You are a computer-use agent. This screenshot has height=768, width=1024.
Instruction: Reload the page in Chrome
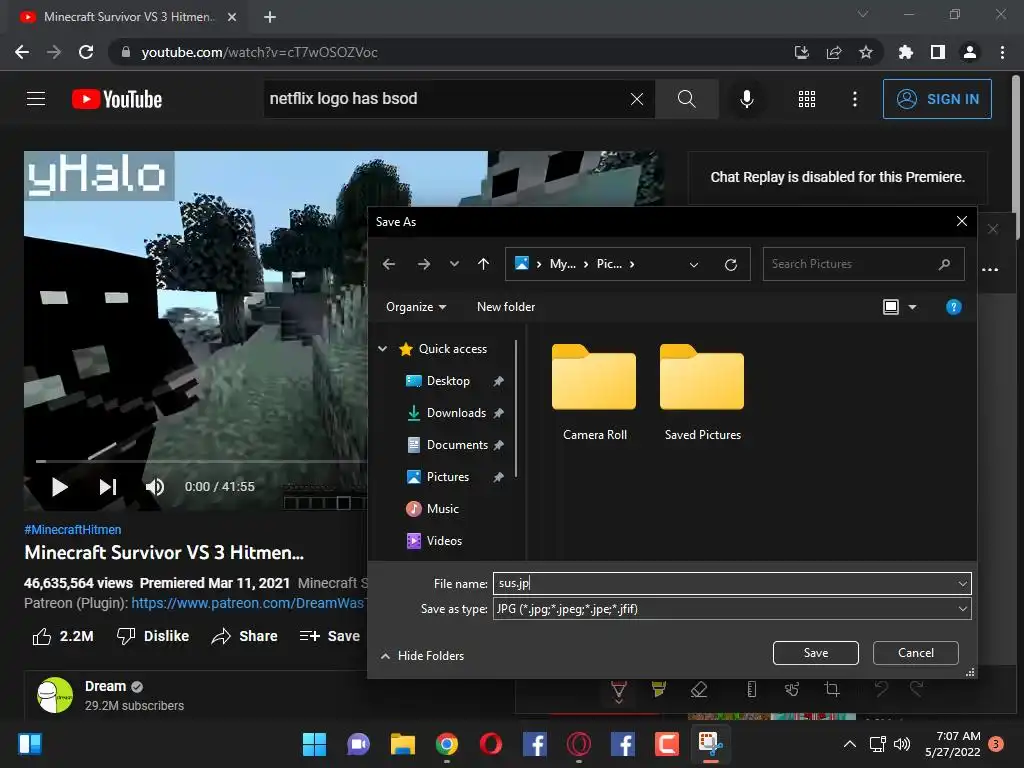86,52
